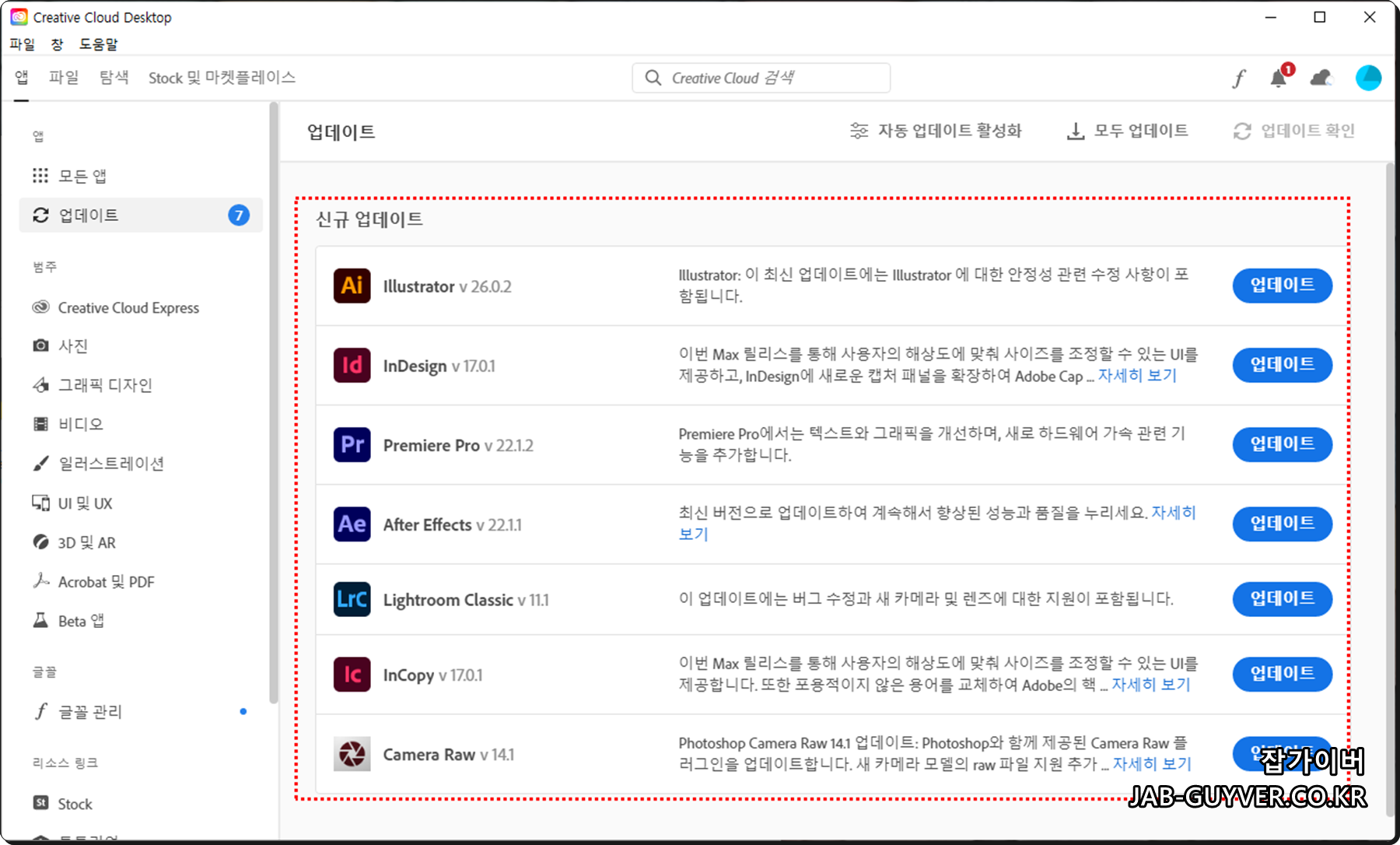
Task: Open 자세히 보기 link for Camera Raw
Action: point(1152,764)
